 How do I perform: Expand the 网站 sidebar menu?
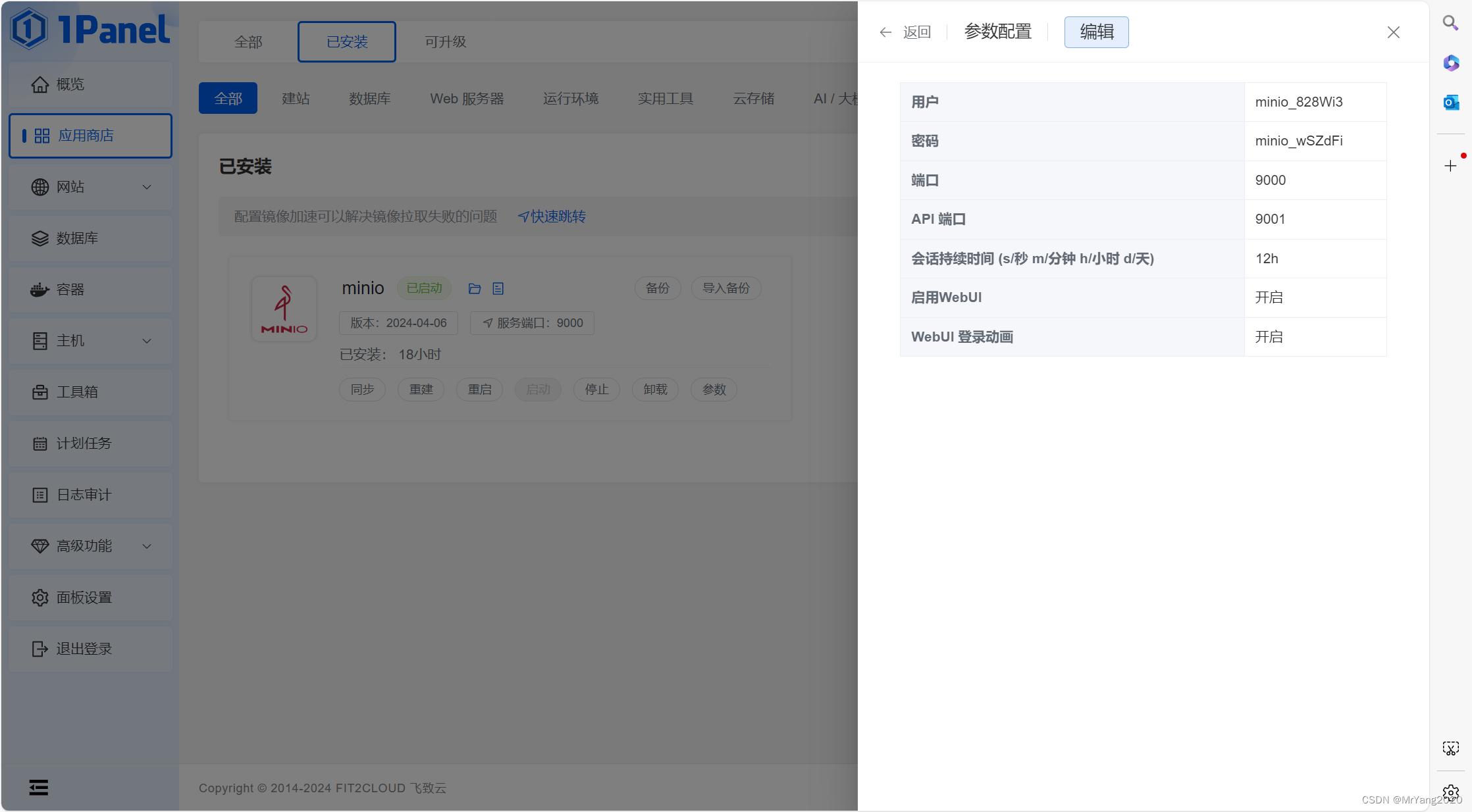(x=90, y=187)
